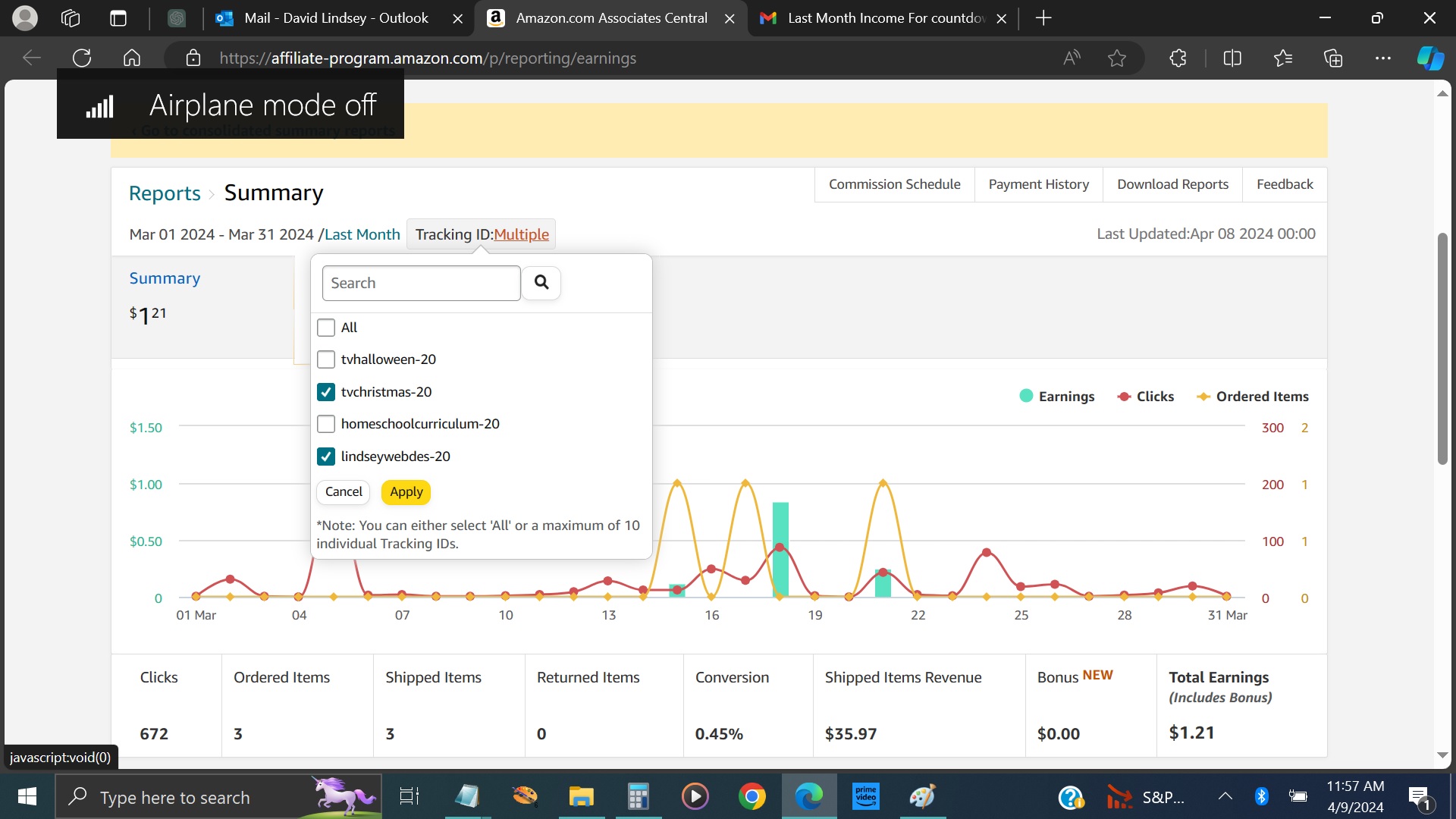Check the homeschoolcurriculum-20 checkbox
The width and height of the screenshot is (1456, 819).
coord(326,424)
